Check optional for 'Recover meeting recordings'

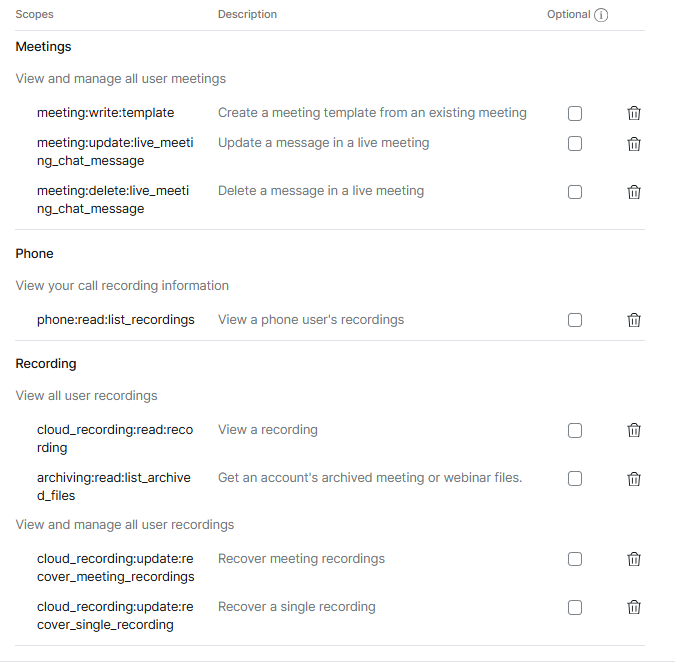pyautogui.click(x=575, y=559)
